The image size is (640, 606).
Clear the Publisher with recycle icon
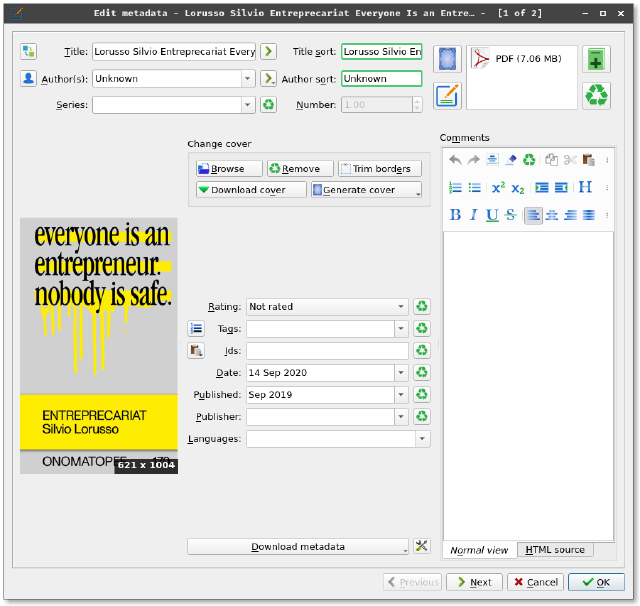pyautogui.click(x=422, y=417)
